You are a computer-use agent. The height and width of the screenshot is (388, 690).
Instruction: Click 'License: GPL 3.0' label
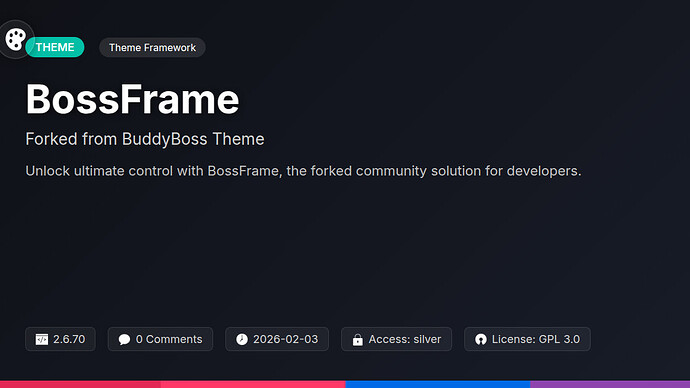click(536, 339)
